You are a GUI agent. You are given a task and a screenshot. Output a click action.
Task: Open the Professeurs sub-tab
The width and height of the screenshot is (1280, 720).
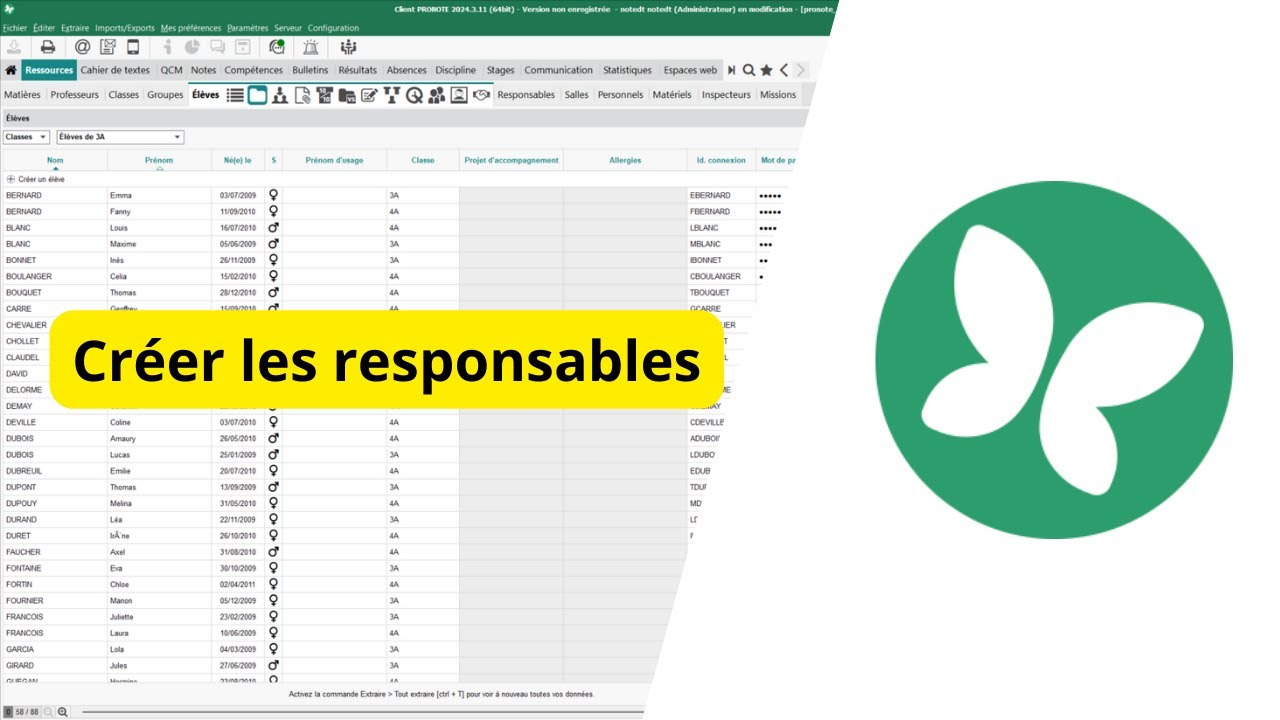tap(75, 95)
